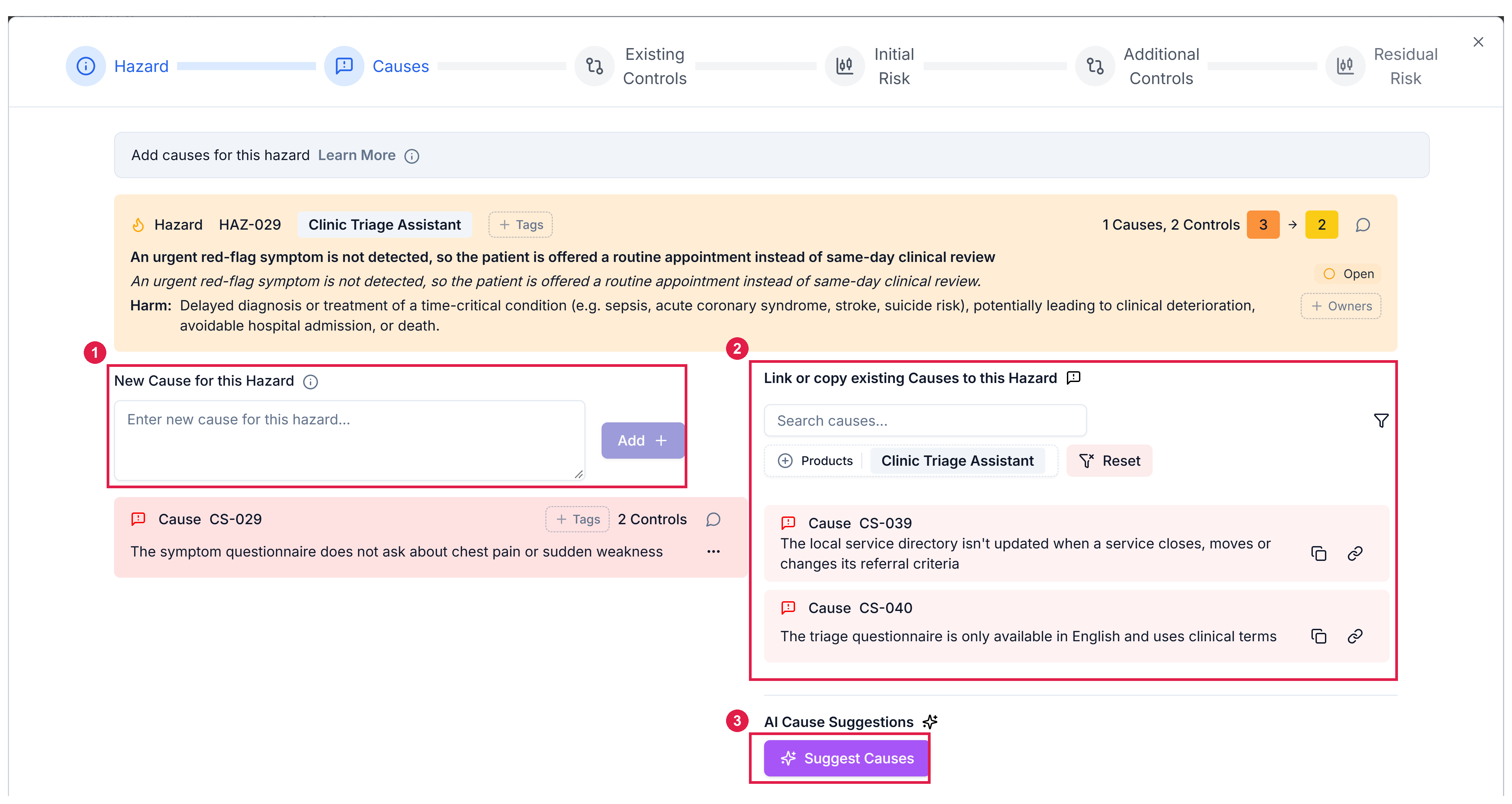Open the Learn More link
This screenshot has width=1512, height=804.
[x=356, y=155]
